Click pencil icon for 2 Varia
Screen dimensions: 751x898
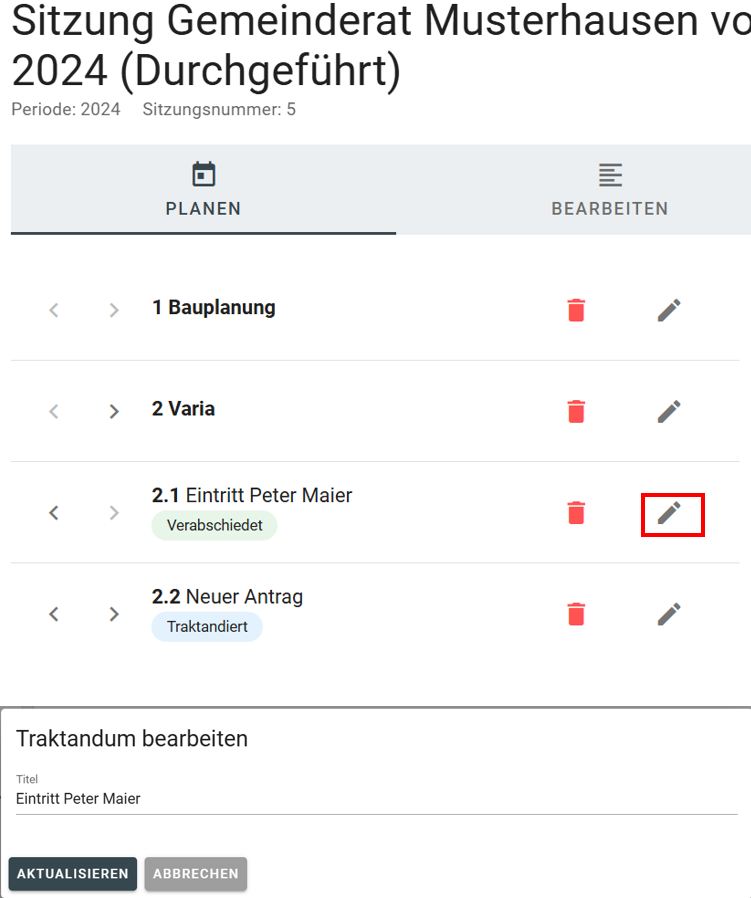point(669,411)
